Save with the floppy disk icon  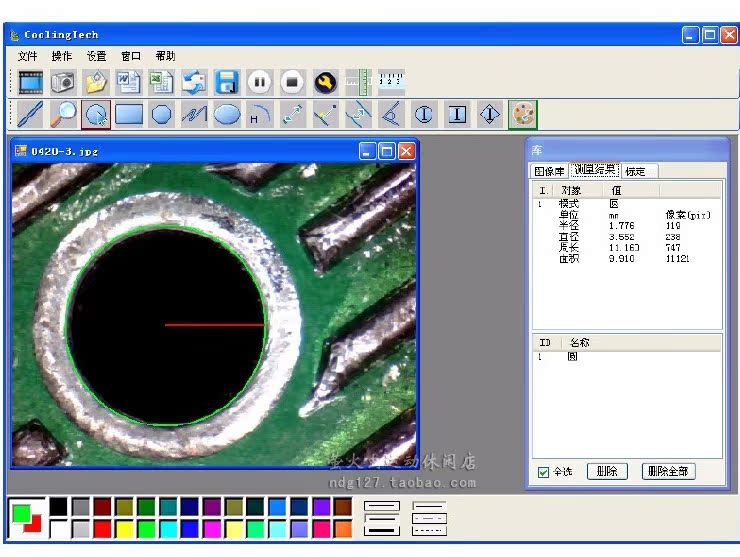[227, 82]
